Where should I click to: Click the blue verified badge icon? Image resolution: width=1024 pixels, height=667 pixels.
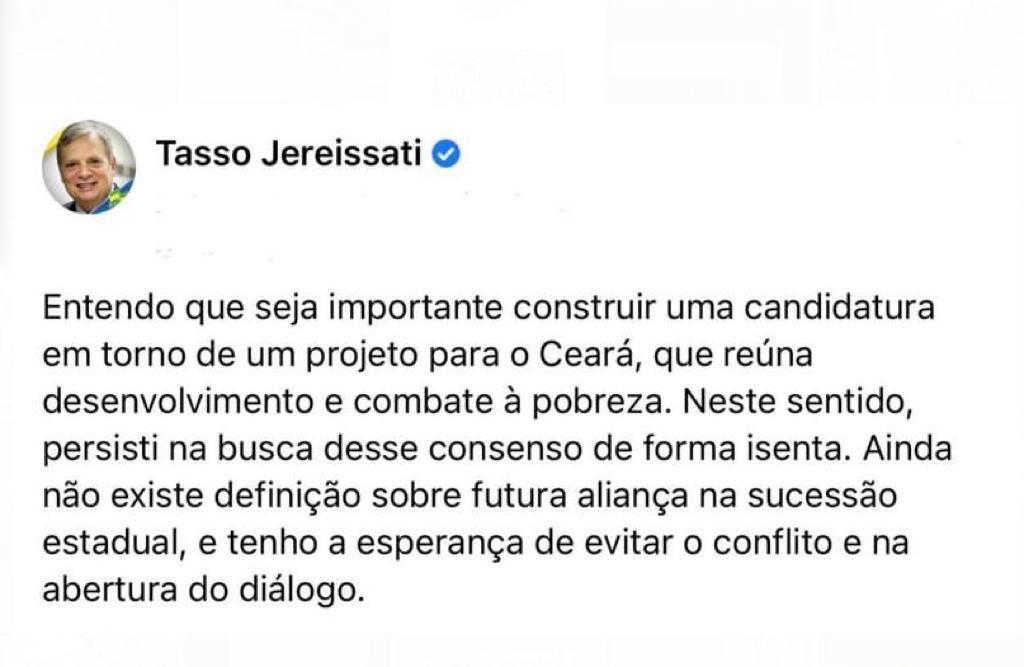[x=446, y=155]
